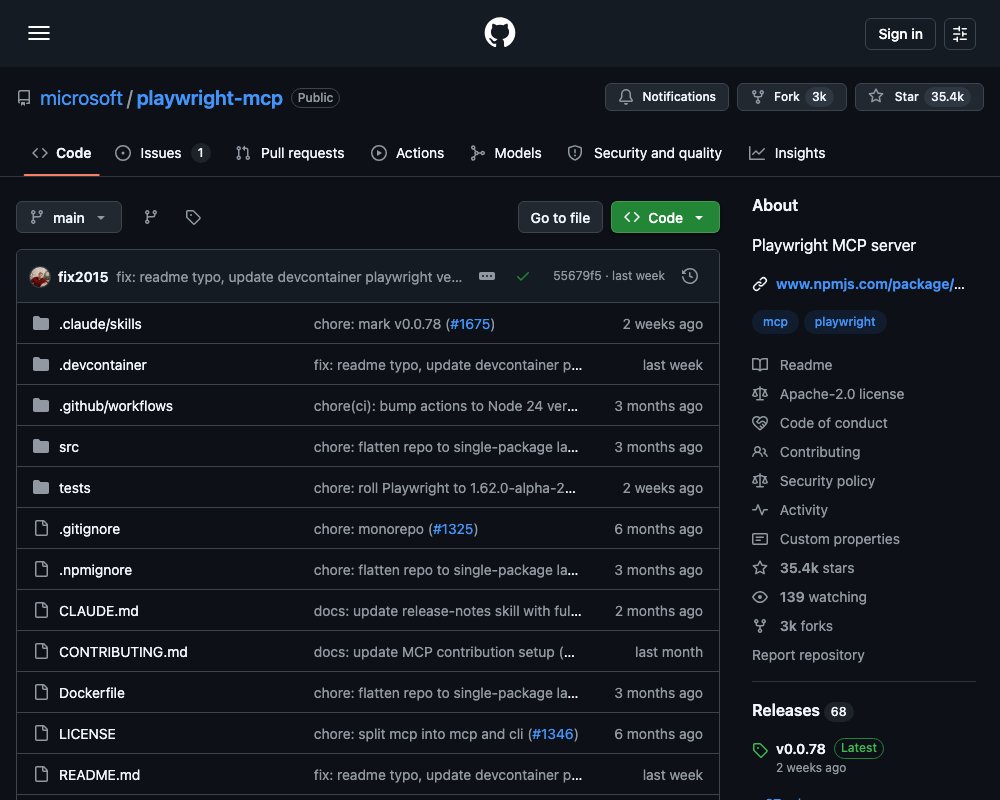Go to the microsoft organization link
1000x800 pixels.
(x=81, y=98)
